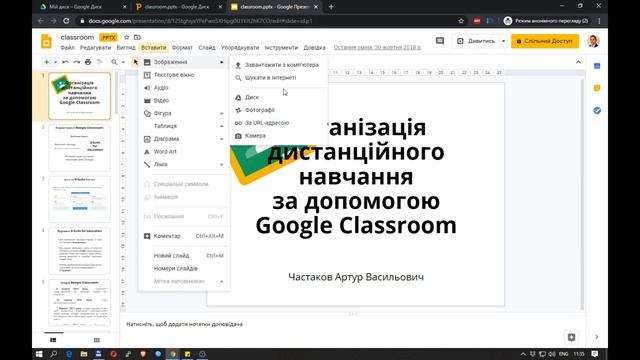Click the zoom magnifier icon
This screenshot has width=640, height=360.
coord(114,62)
